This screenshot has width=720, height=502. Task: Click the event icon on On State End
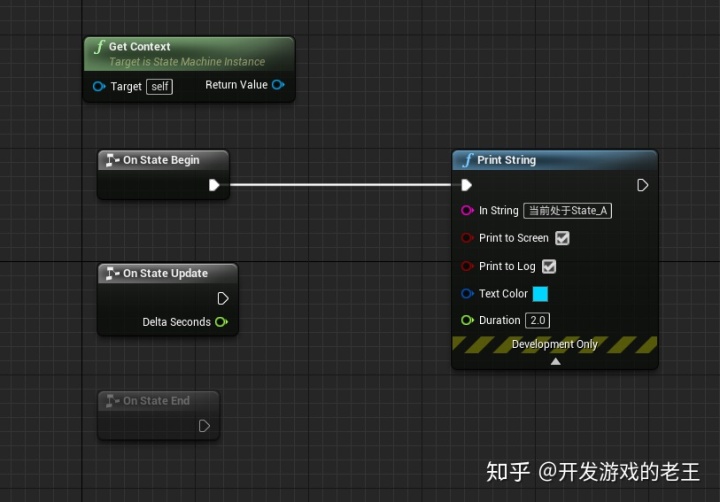(x=112, y=400)
